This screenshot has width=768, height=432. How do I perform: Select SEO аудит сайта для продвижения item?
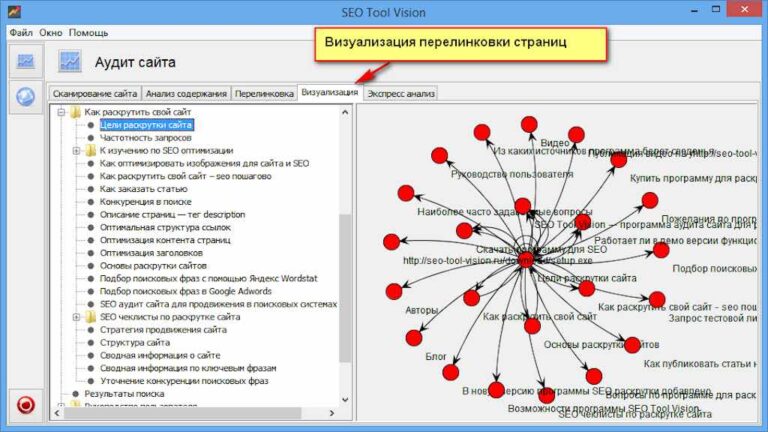pos(218,304)
